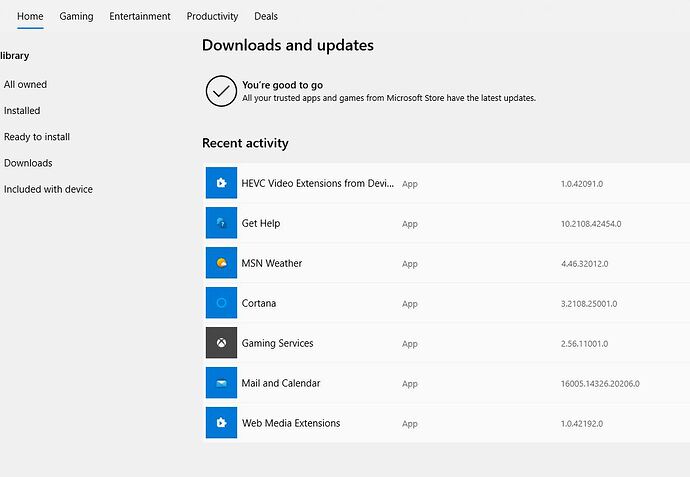Open the Deals tab
Viewport: 690px width, 477px height.
tap(266, 16)
